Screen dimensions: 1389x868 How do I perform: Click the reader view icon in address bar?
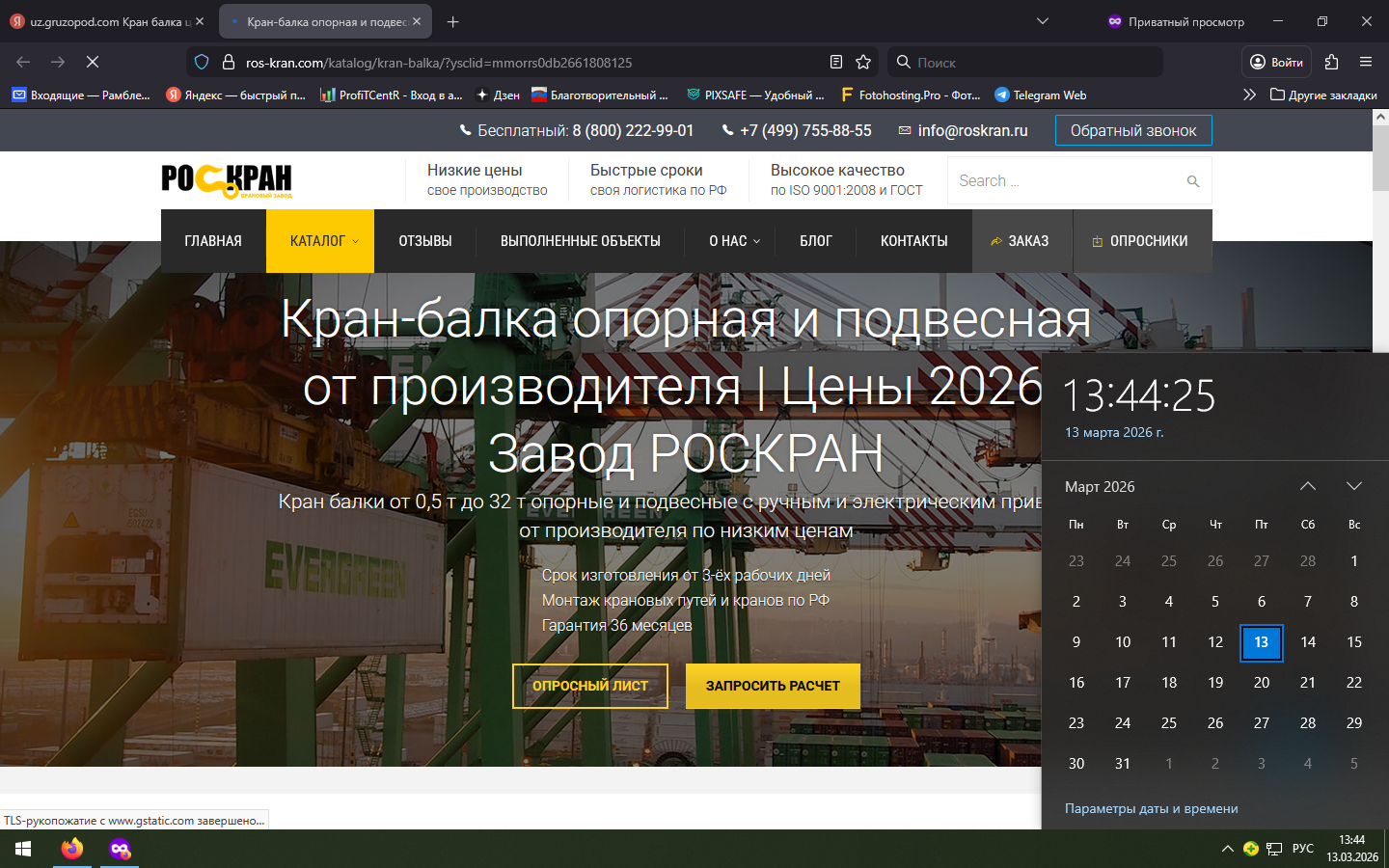[836, 62]
